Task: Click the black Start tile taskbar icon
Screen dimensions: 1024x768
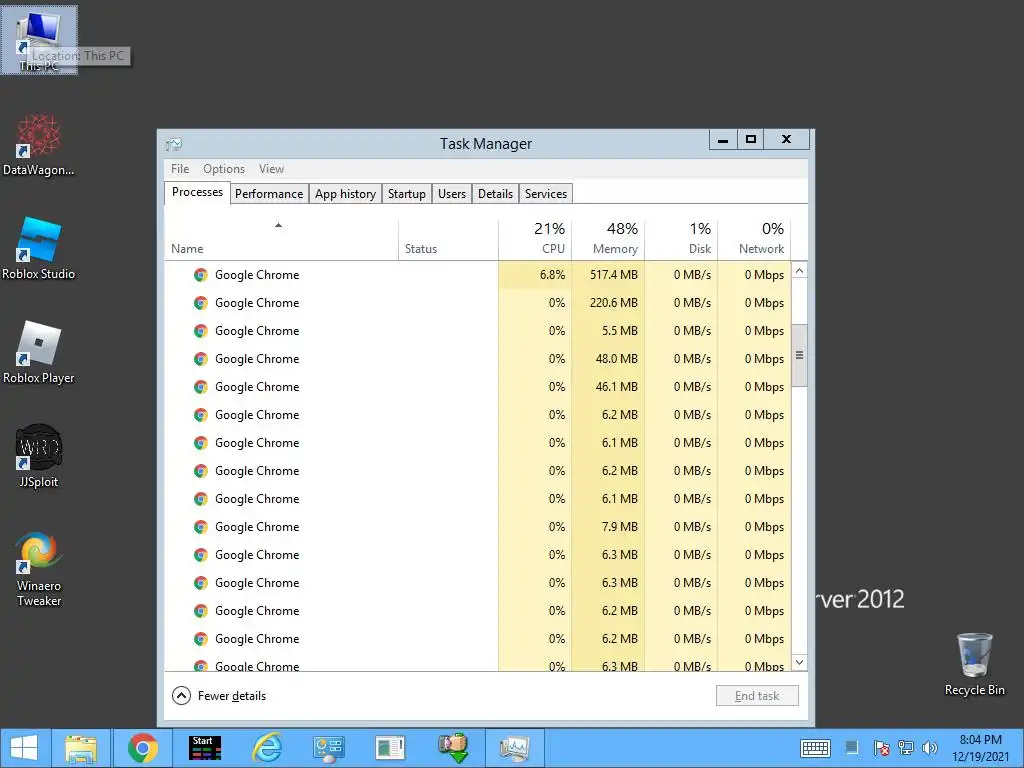Action: tap(204, 748)
